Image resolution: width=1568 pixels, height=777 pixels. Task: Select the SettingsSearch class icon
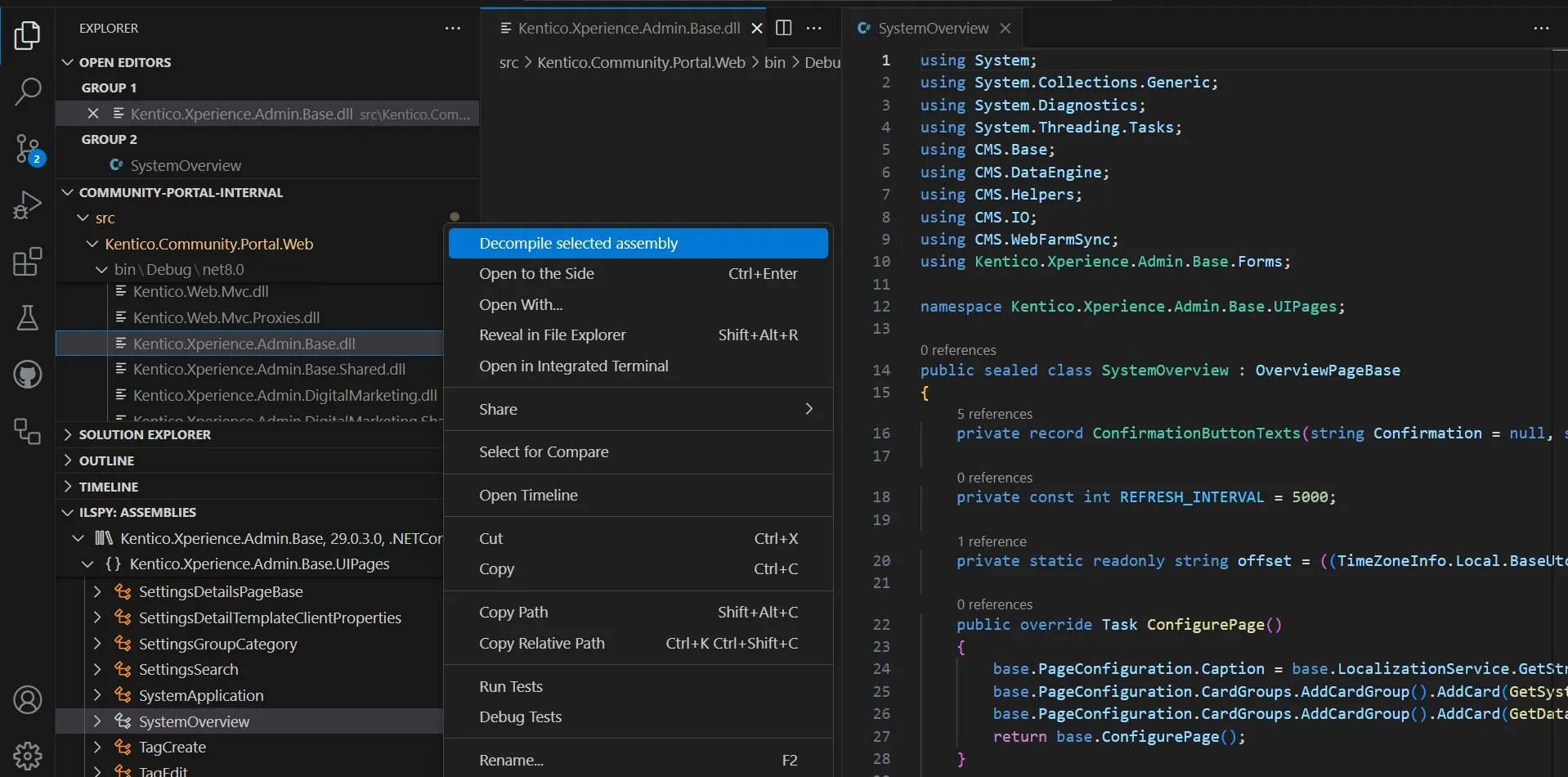123,669
